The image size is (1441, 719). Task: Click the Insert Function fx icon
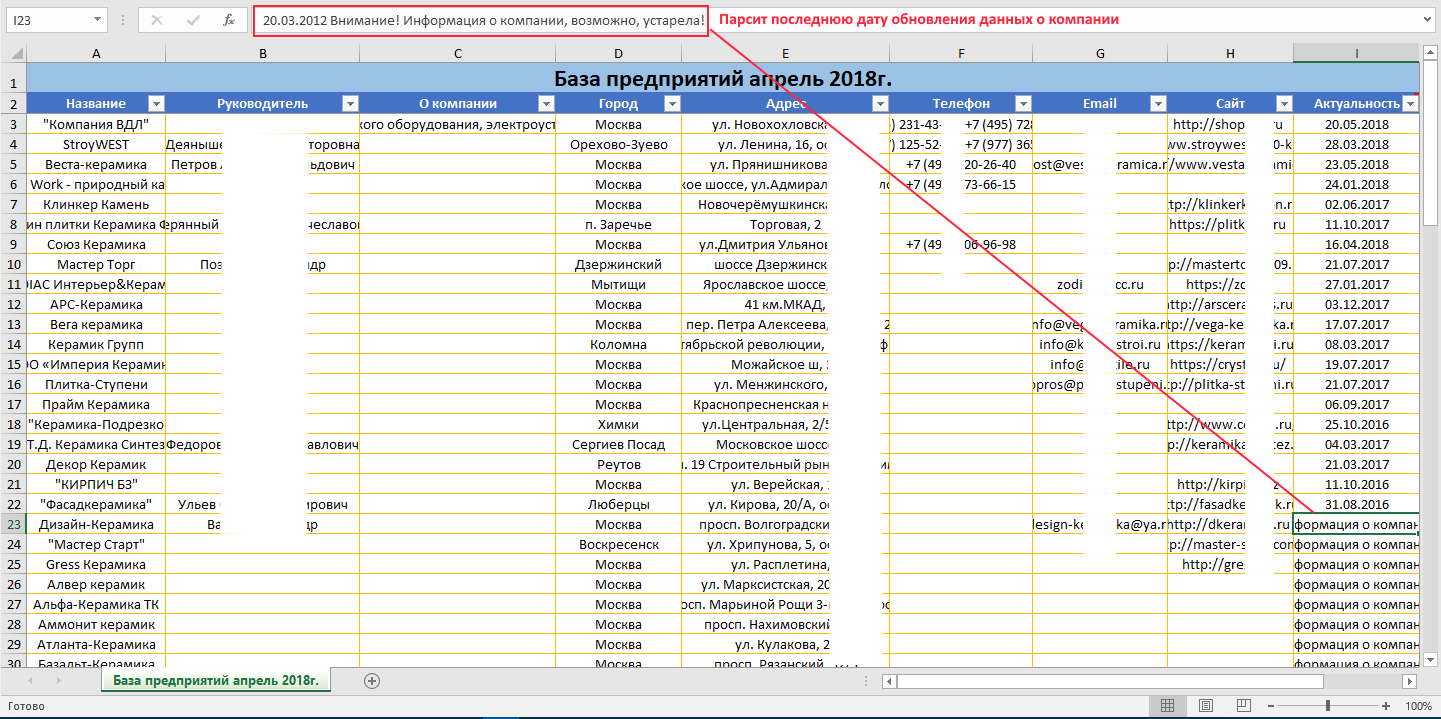[x=229, y=20]
